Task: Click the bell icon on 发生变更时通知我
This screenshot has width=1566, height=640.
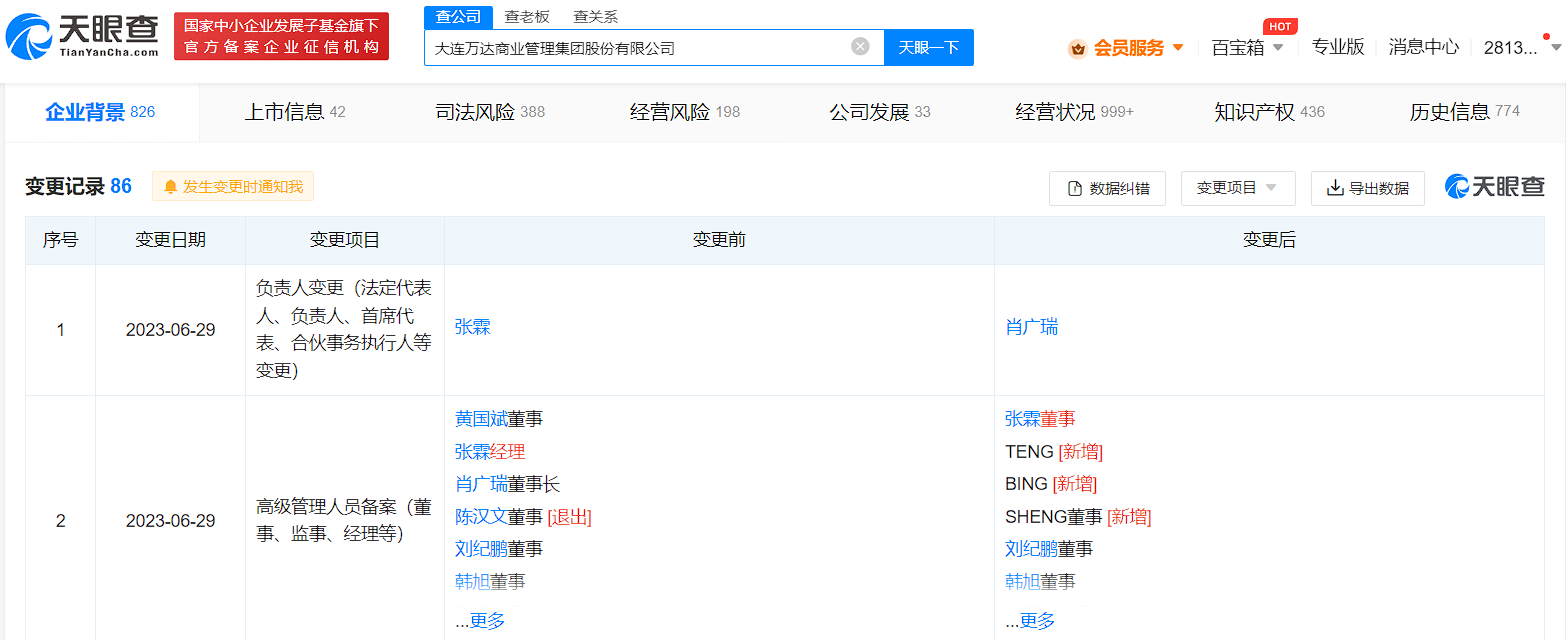Action: click(x=170, y=187)
